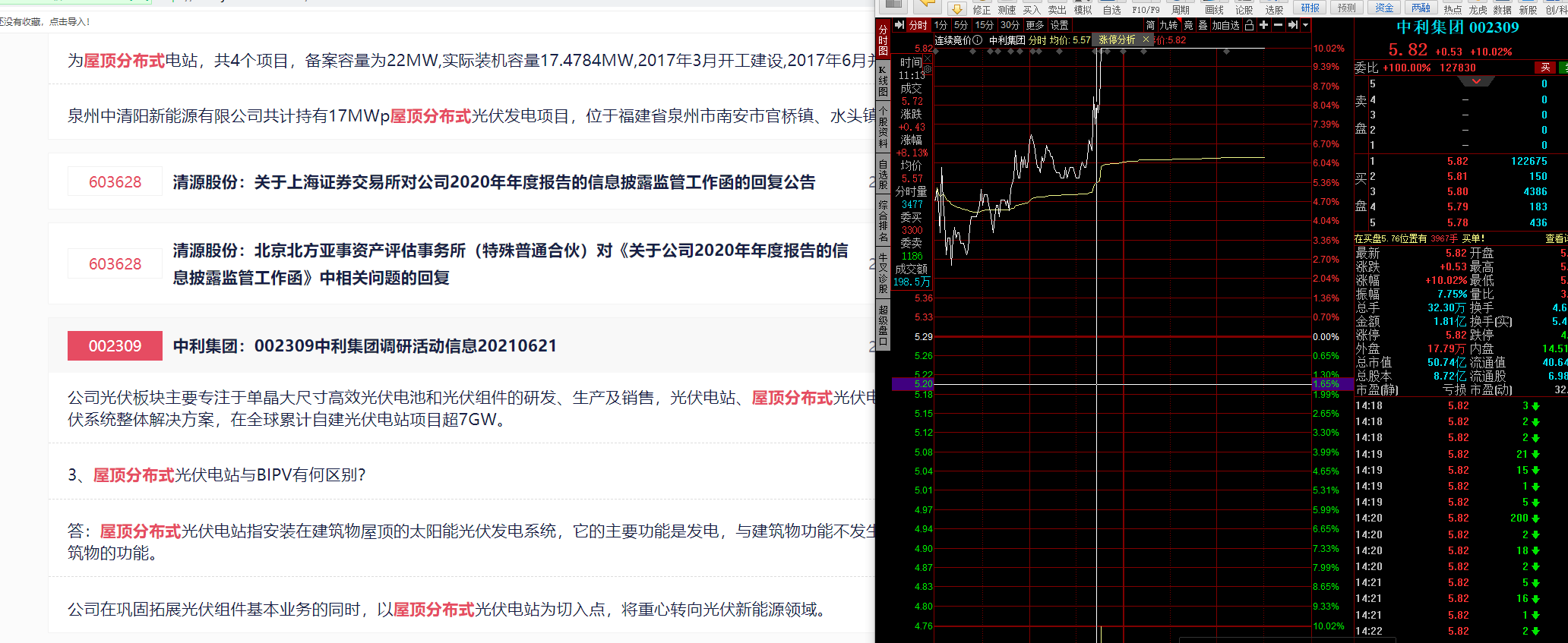Viewport: 1568px width, 643px height.
Task: Click the 买入 toolbar item
Action: tap(1032, 10)
